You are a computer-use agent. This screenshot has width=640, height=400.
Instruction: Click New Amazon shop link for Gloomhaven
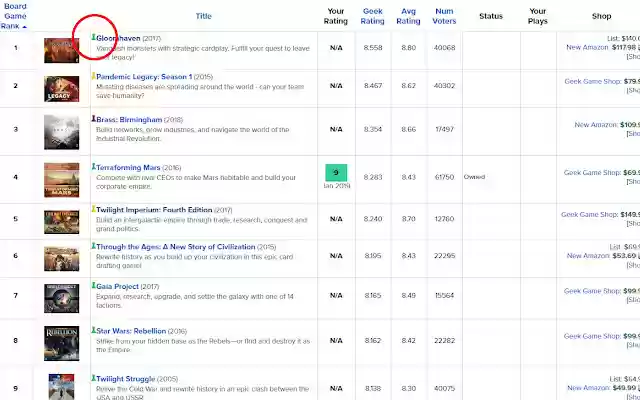coord(587,47)
